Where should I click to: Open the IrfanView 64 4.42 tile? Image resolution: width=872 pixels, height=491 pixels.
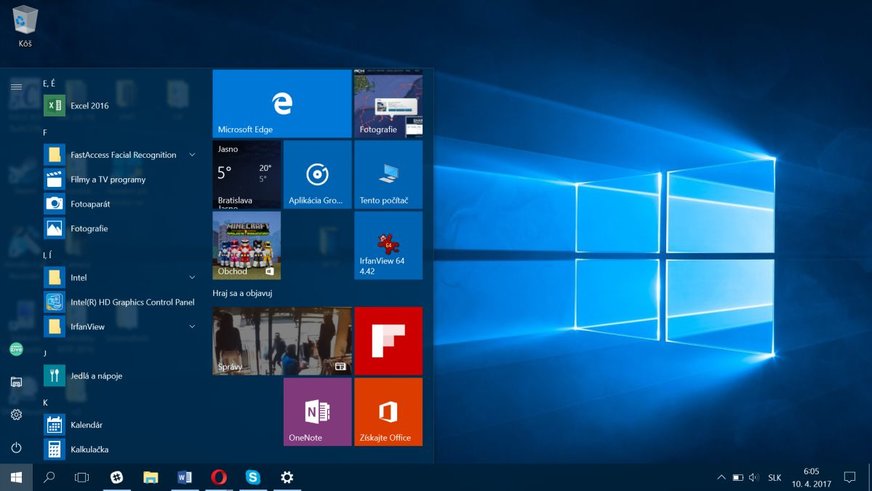pyautogui.click(x=388, y=245)
